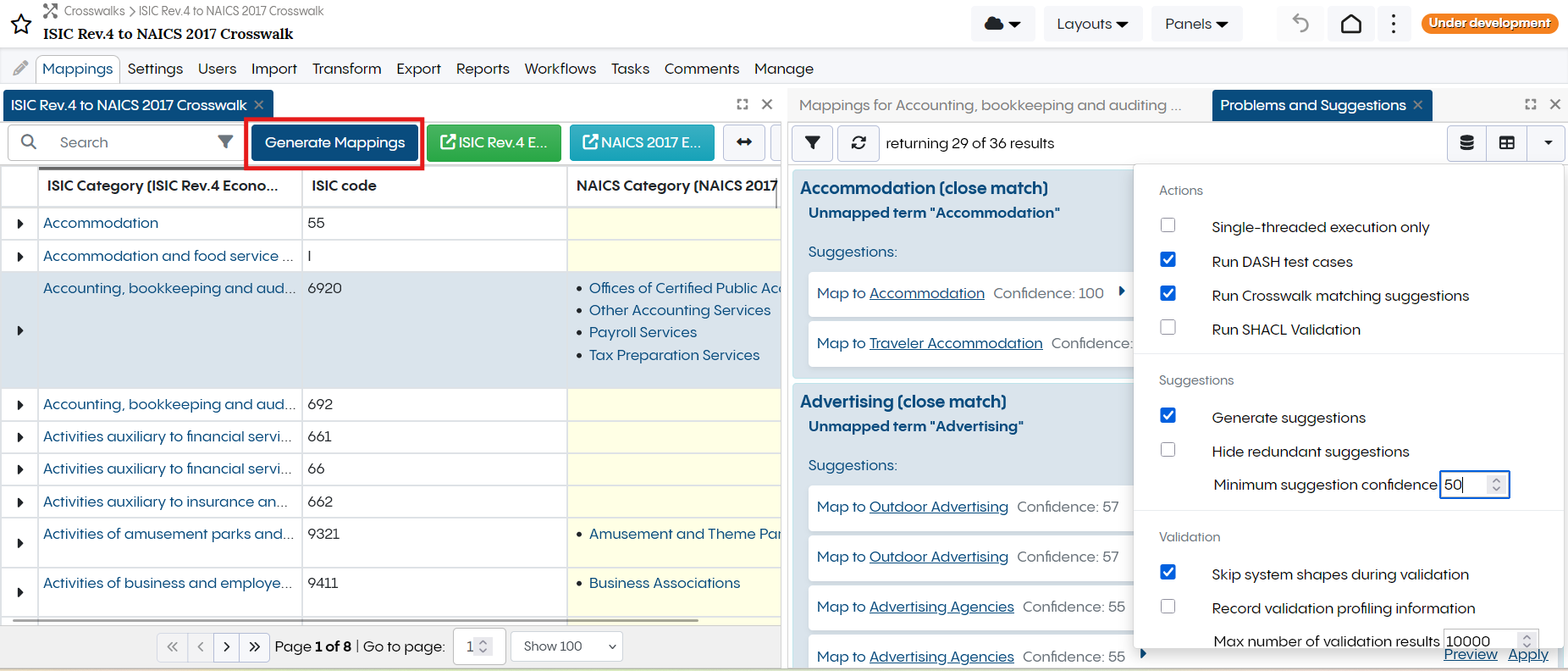Open the Layouts dropdown
Screen dimensions: 1568x671
tap(1092, 24)
